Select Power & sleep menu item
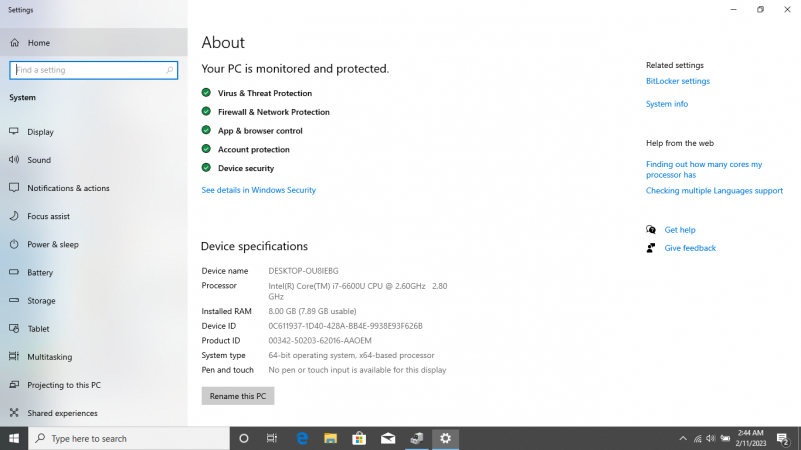Image resolution: width=801 pixels, height=450 pixels. coord(93,244)
